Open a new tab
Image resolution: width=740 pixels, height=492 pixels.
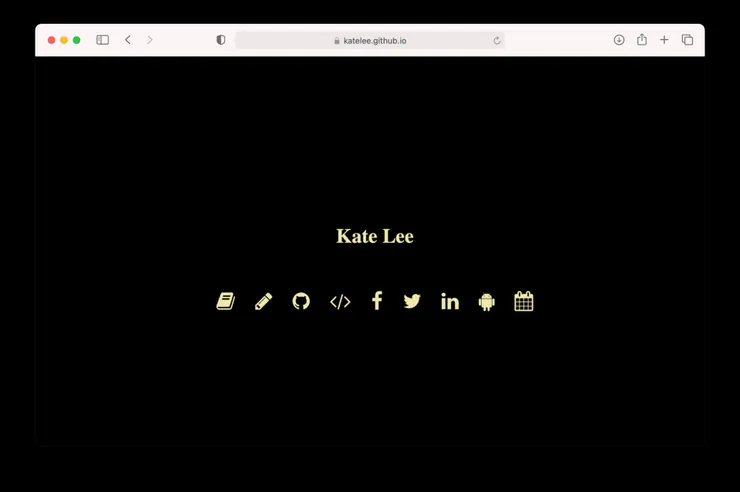[x=664, y=40]
